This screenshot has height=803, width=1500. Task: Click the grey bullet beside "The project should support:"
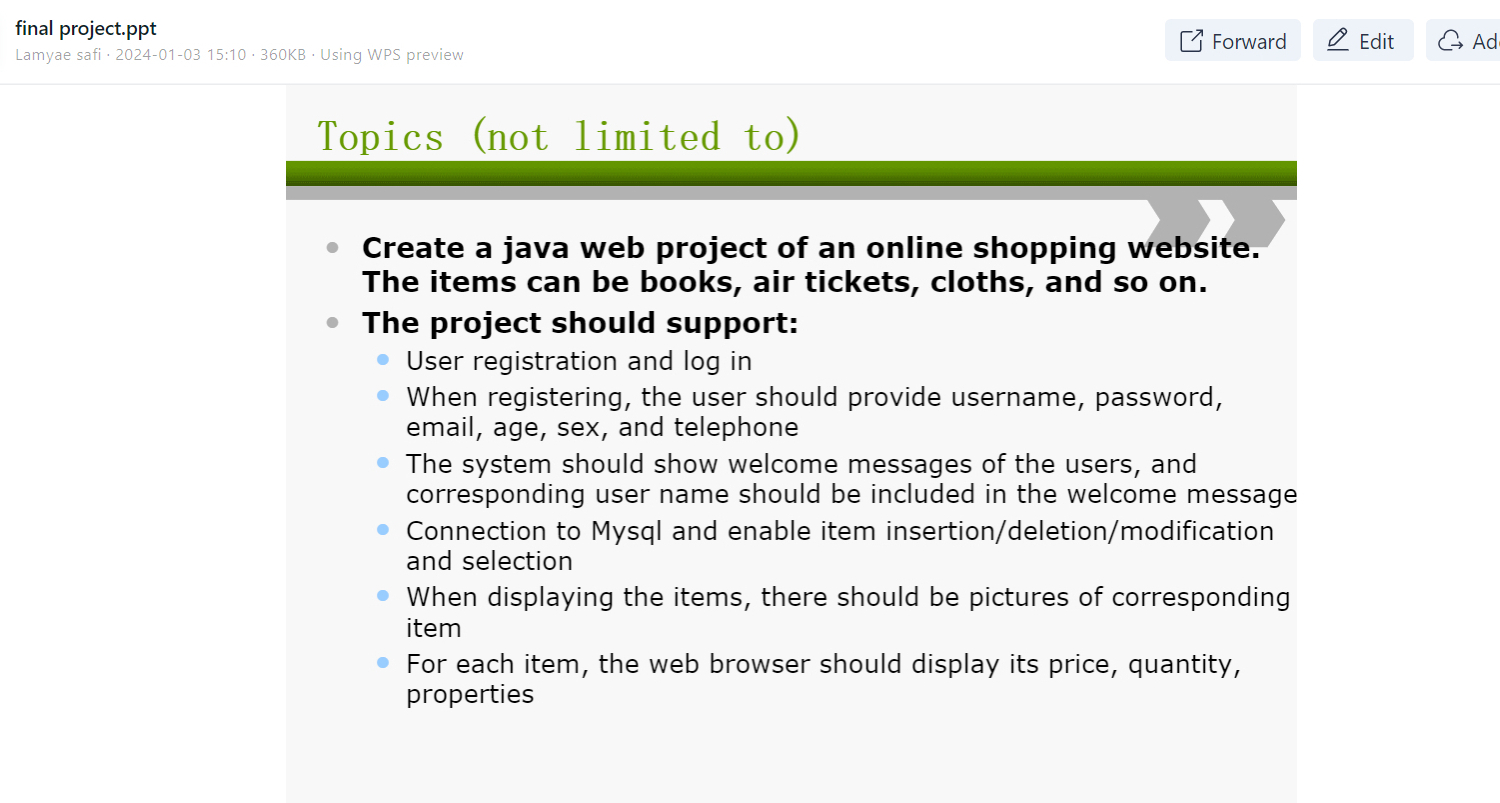click(331, 321)
